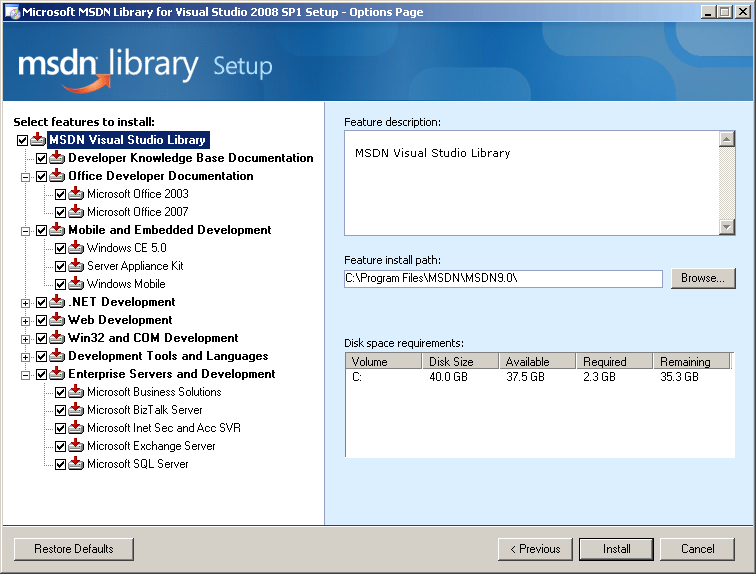This screenshot has height=574, width=756.
Task: Toggle Microsoft Office 2007 checkbox
Action: [60, 212]
